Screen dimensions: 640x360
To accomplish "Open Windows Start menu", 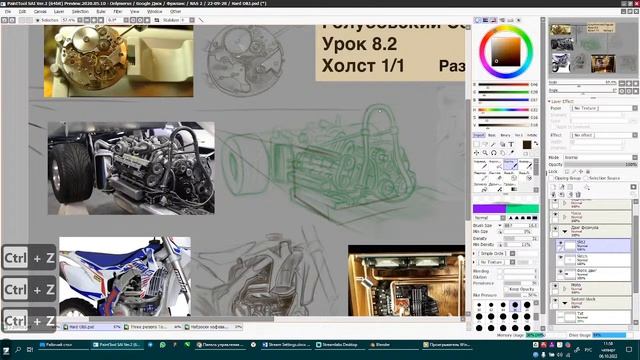I will (x=6, y=350).
